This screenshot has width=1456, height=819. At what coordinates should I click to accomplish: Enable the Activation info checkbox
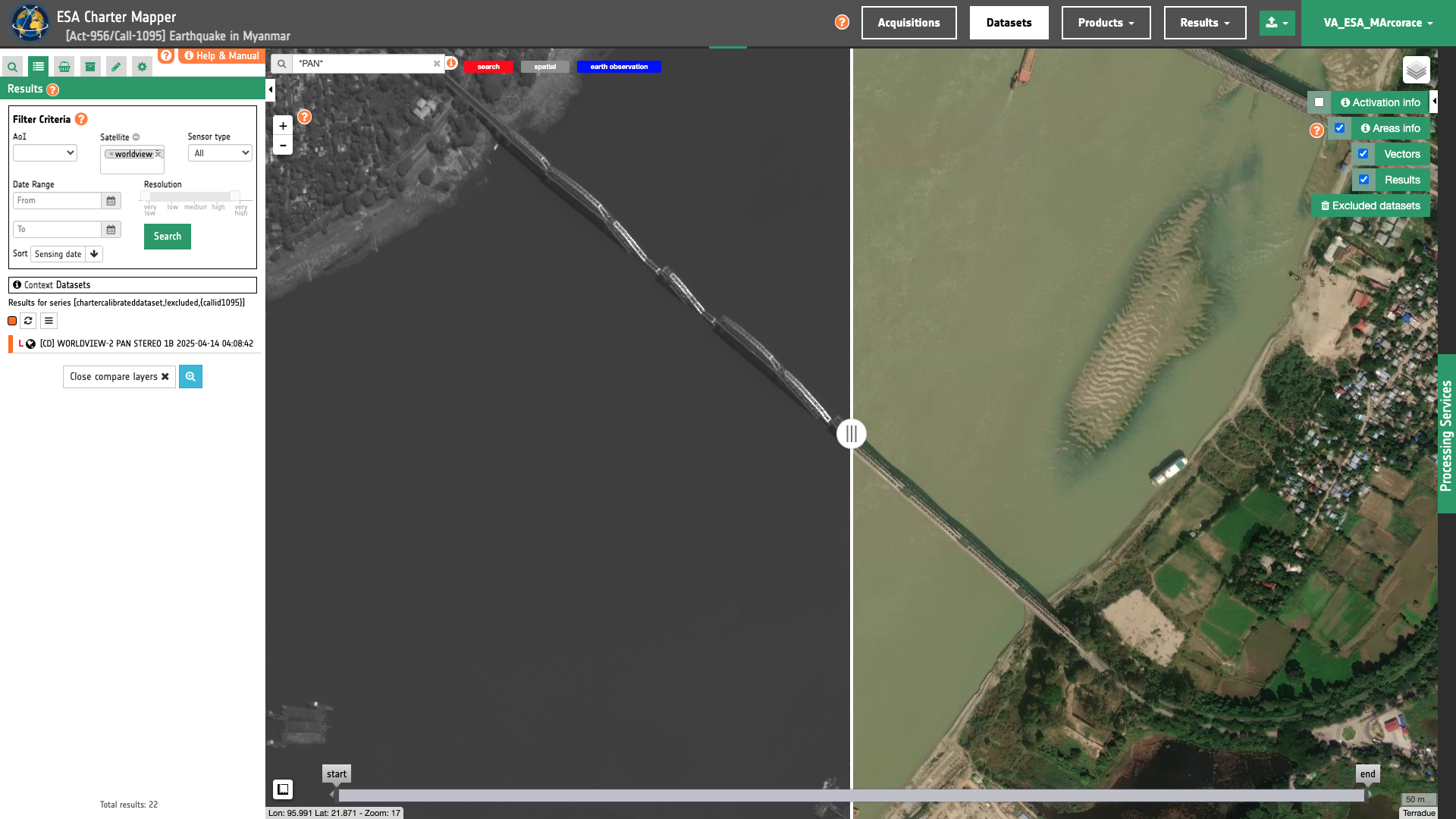(1319, 102)
